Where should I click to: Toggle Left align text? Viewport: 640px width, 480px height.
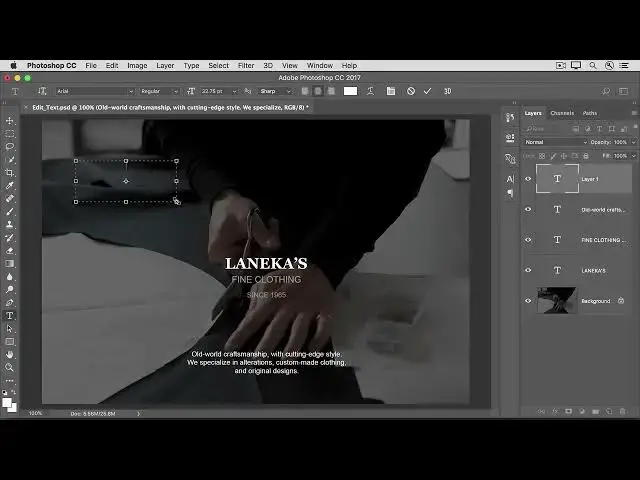pos(305,91)
